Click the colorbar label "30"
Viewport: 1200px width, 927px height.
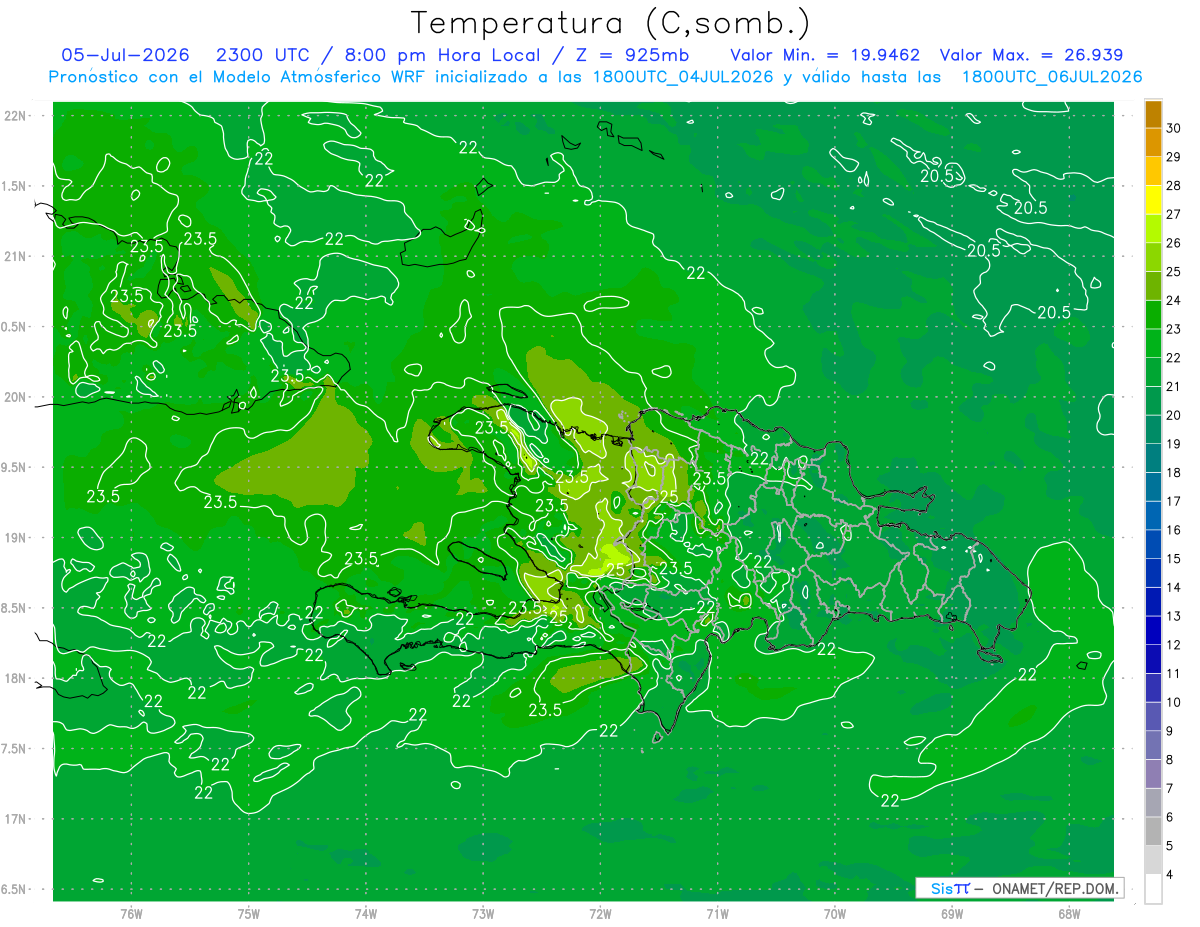(x=1174, y=128)
